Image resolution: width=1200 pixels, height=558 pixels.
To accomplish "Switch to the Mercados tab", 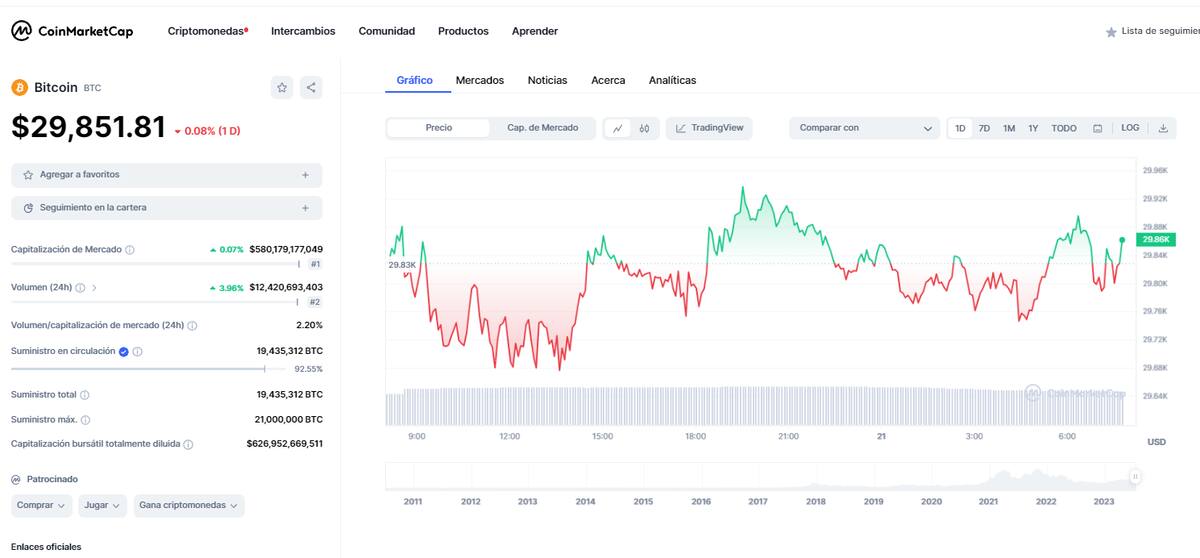I will coord(480,80).
